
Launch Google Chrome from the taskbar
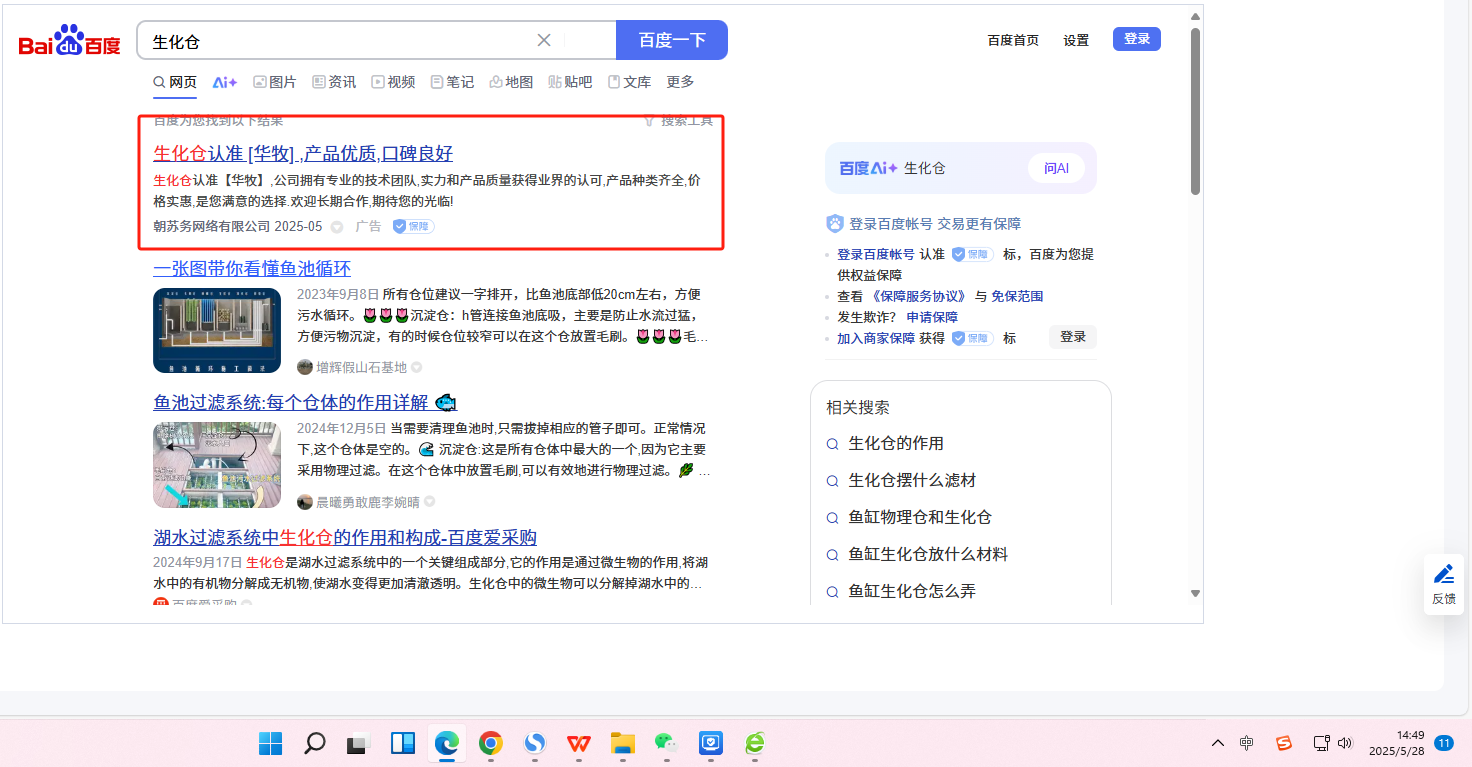490,743
